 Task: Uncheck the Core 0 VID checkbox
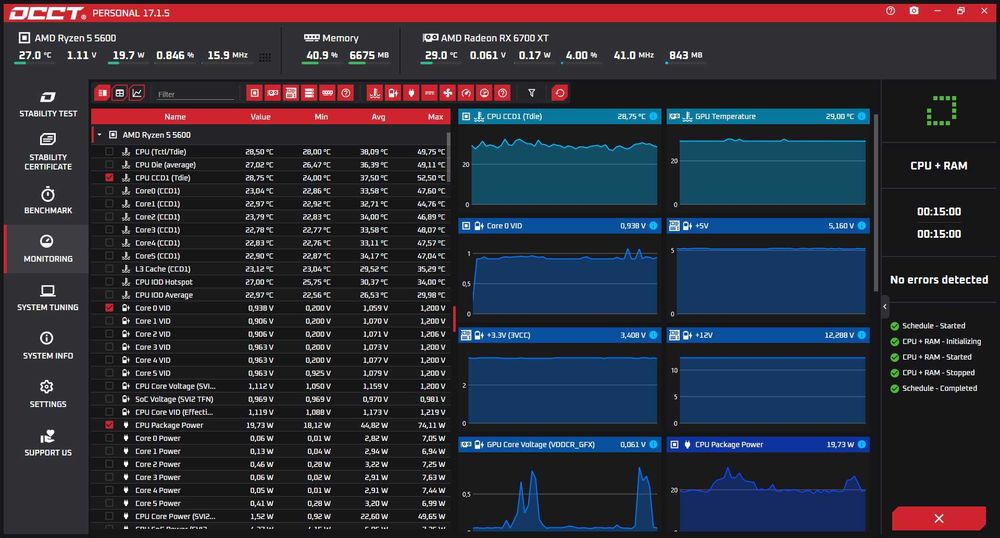click(x=109, y=307)
